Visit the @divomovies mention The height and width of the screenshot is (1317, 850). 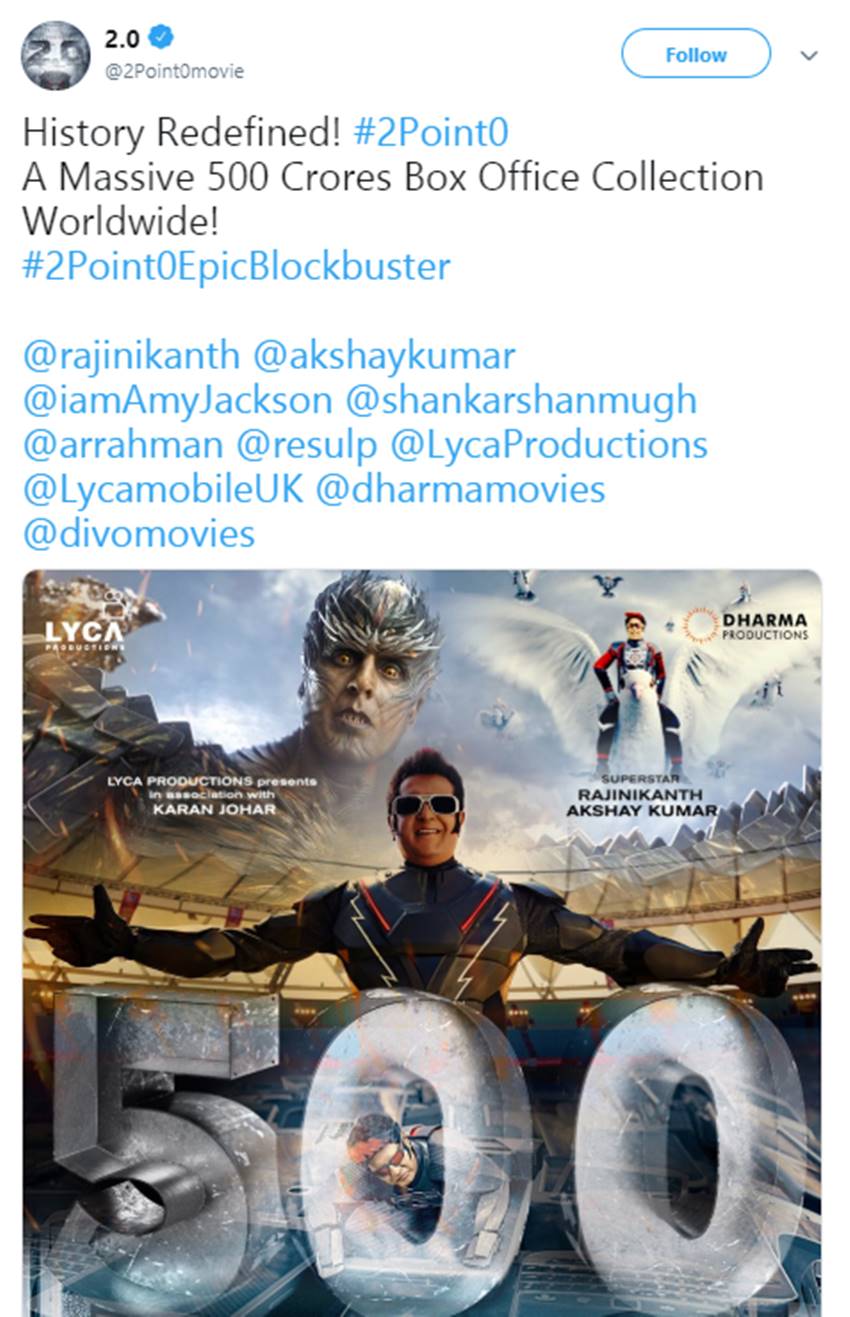139,533
